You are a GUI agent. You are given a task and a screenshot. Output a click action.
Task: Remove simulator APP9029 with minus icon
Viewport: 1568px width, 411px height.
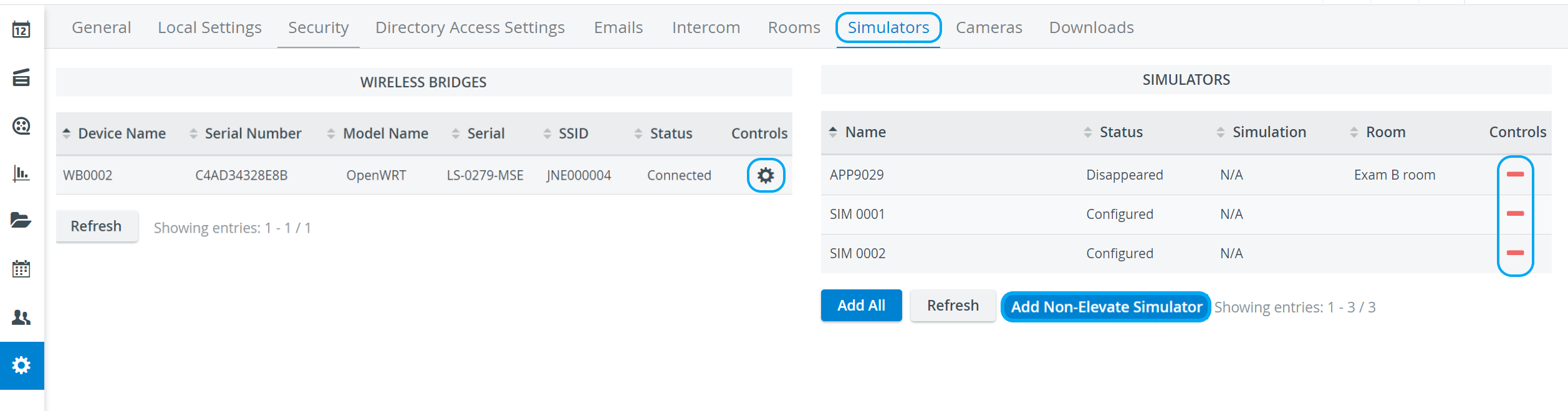[1515, 175]
